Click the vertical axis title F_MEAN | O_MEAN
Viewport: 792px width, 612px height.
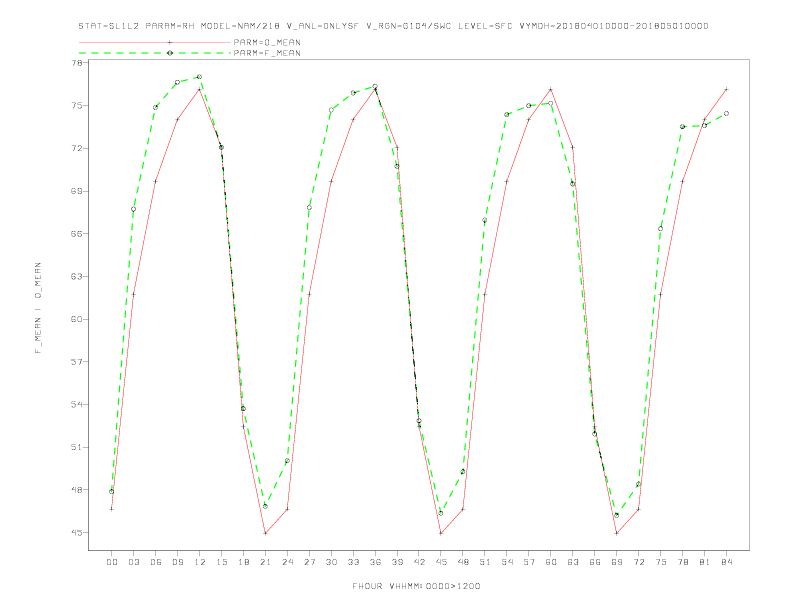coord(38,308)
